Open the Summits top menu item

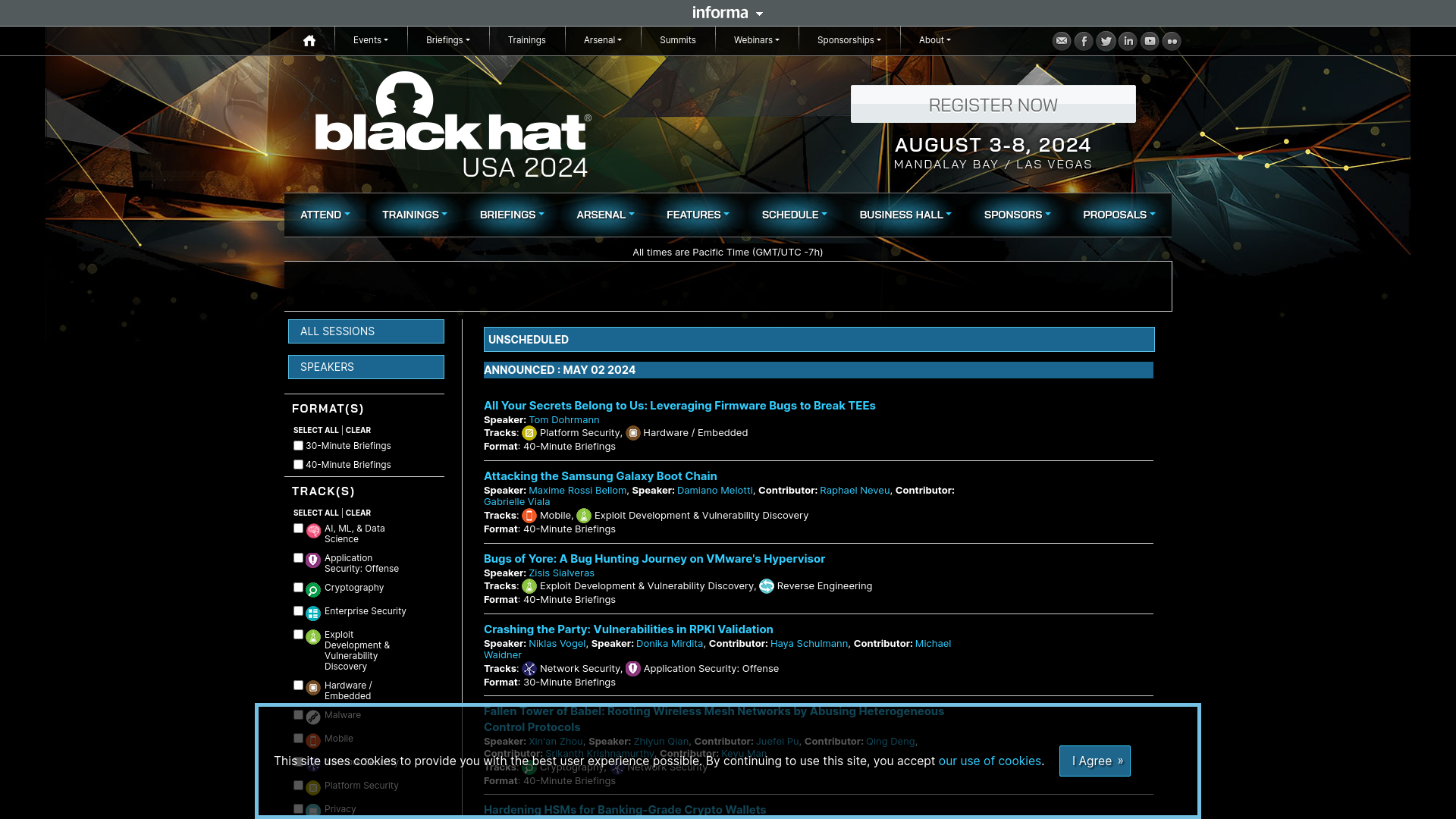[x=678, y=40]
